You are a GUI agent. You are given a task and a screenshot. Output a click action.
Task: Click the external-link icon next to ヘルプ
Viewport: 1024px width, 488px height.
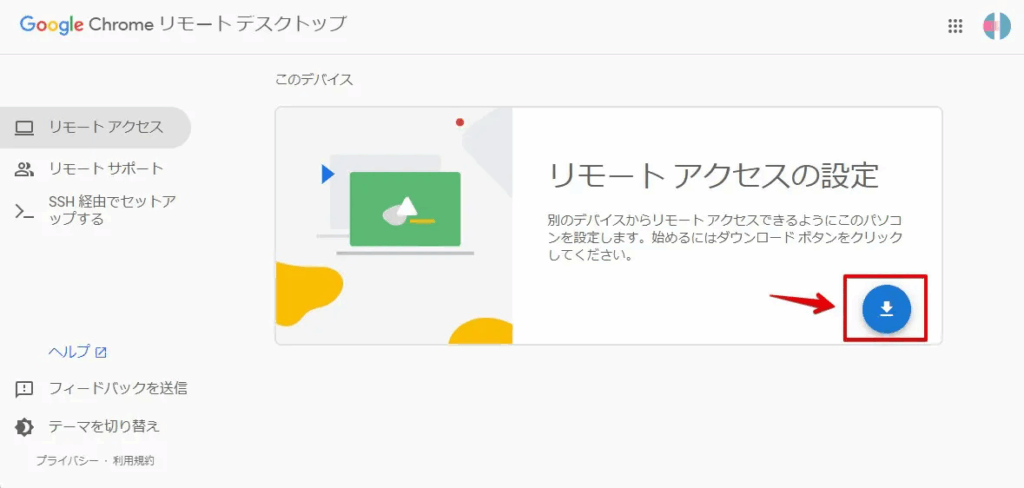[101, 352]
